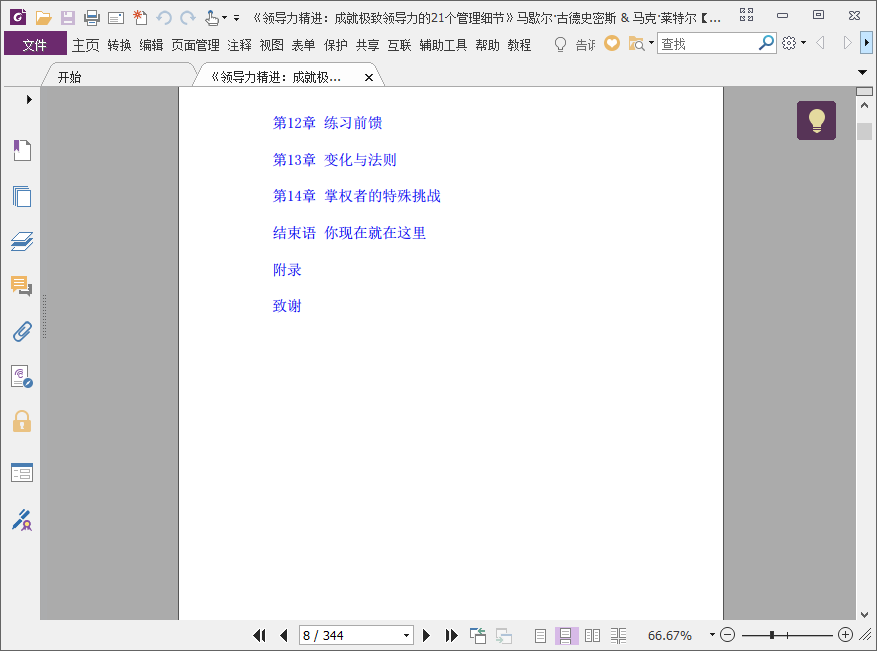
Task: Click the Create new PDF icon
Action: [140, 18]
